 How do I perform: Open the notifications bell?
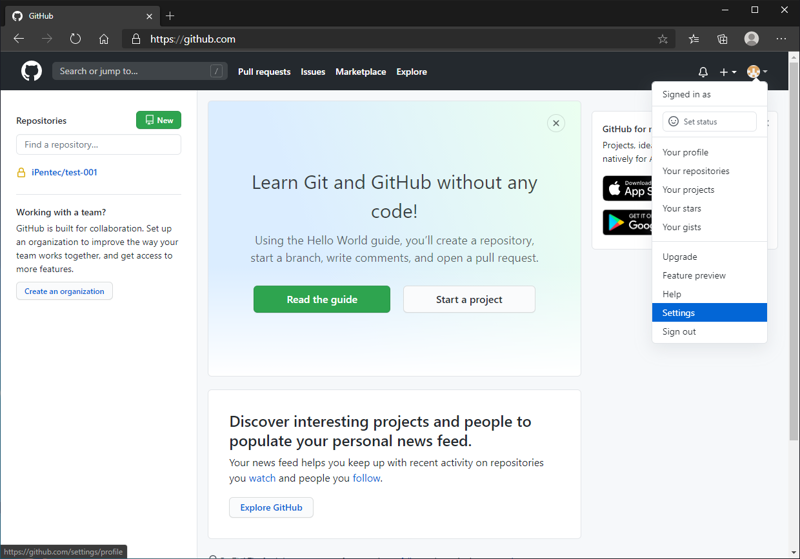pyautogui.click(x=703, y=72)
